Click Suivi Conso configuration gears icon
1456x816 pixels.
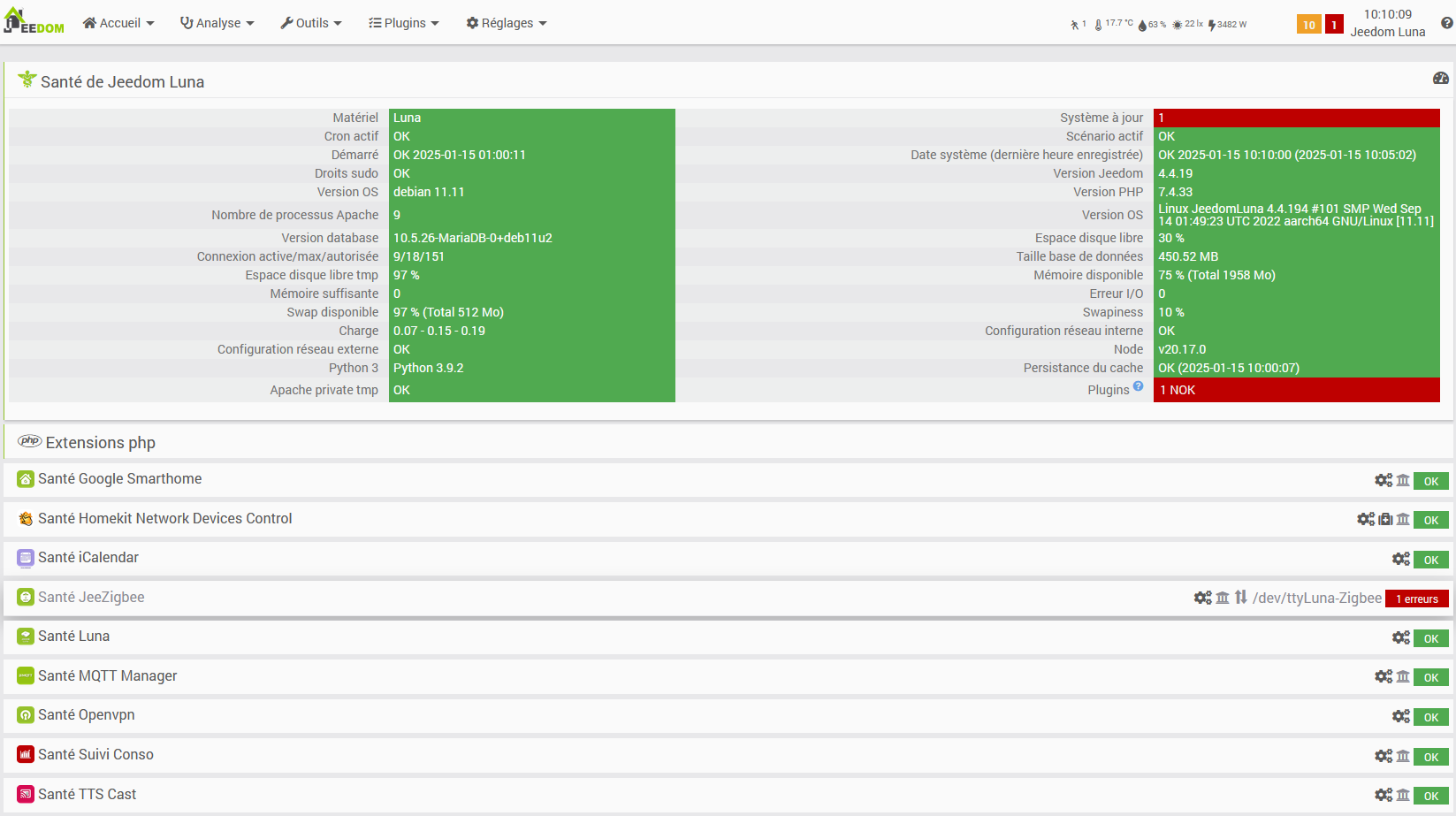(1384, 756)
